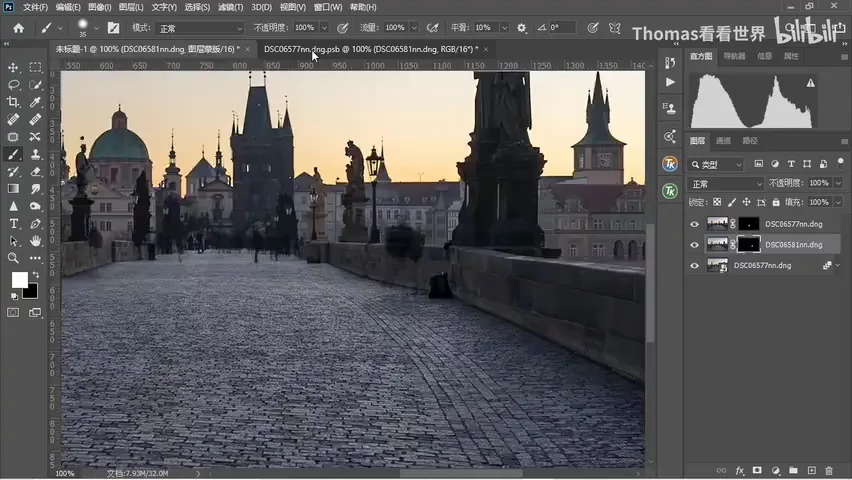
Task: Open the layer opacity dropdown
Action: click(838, 183)
